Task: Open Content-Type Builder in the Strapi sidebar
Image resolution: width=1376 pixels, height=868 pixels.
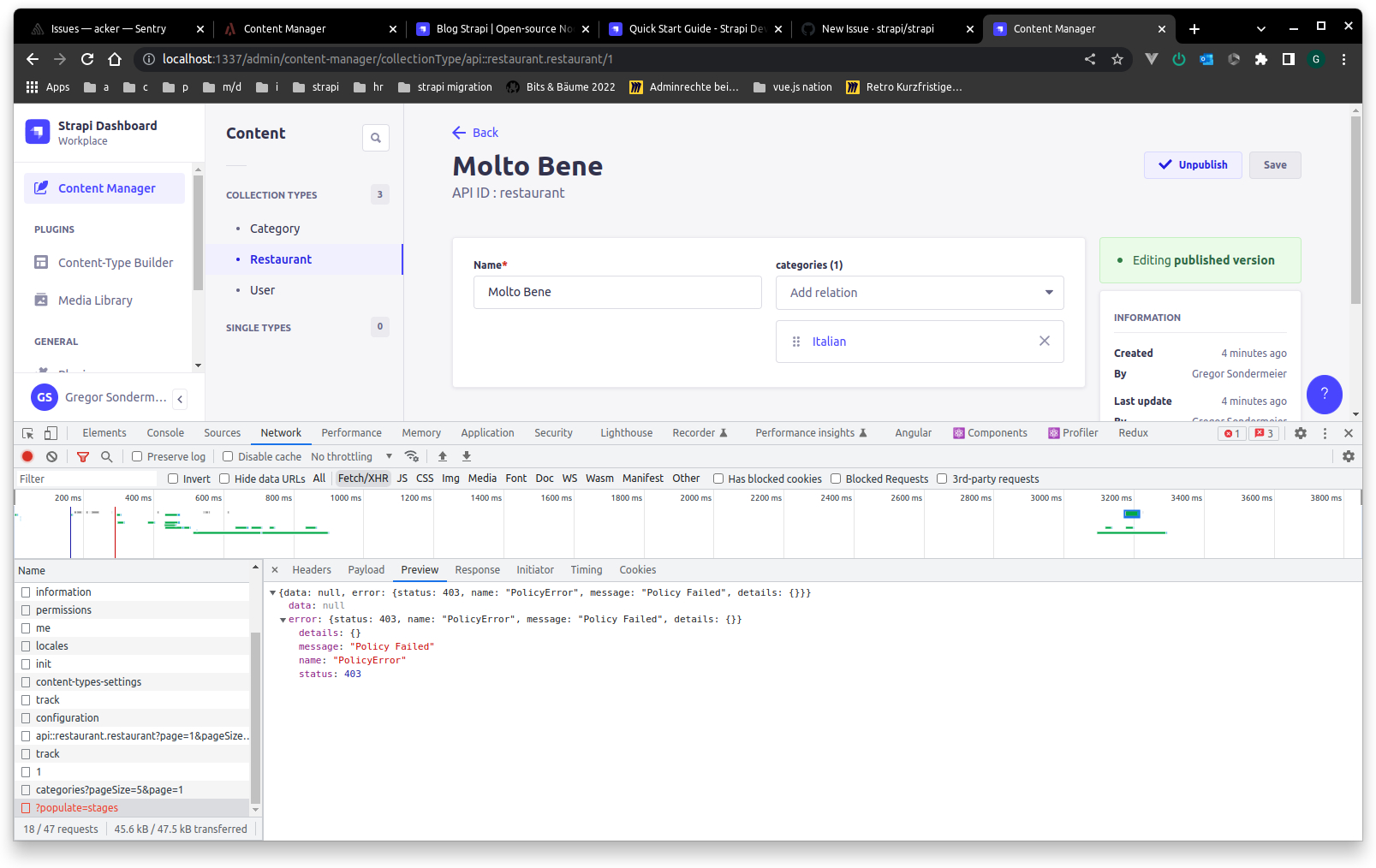Action: tap(115, 263)
